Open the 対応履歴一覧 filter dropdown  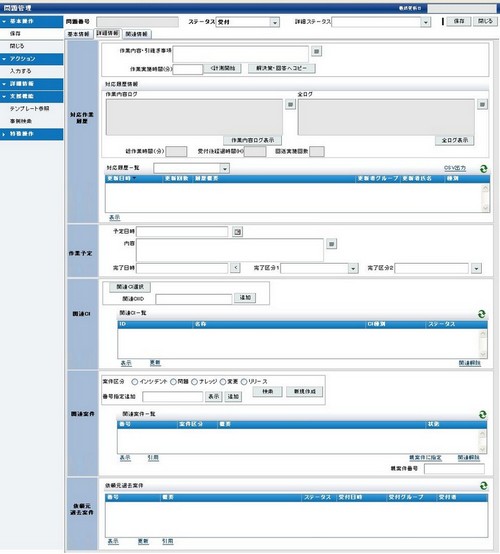tap(225, 169)
